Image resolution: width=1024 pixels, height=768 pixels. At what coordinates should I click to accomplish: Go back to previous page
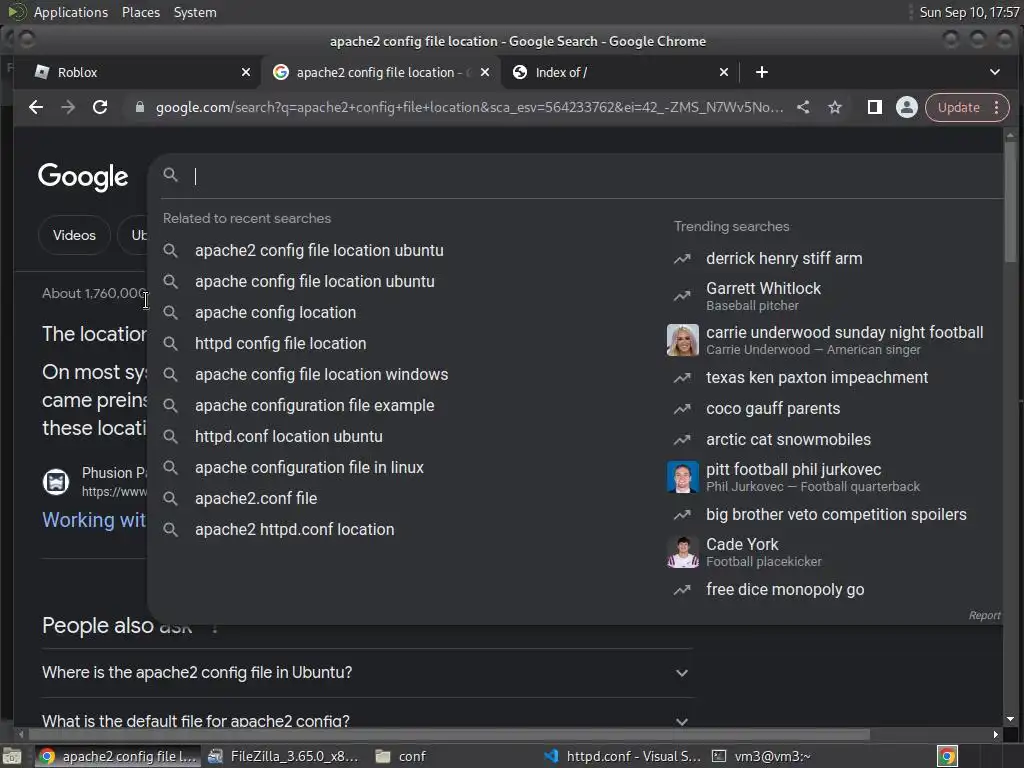36,107
